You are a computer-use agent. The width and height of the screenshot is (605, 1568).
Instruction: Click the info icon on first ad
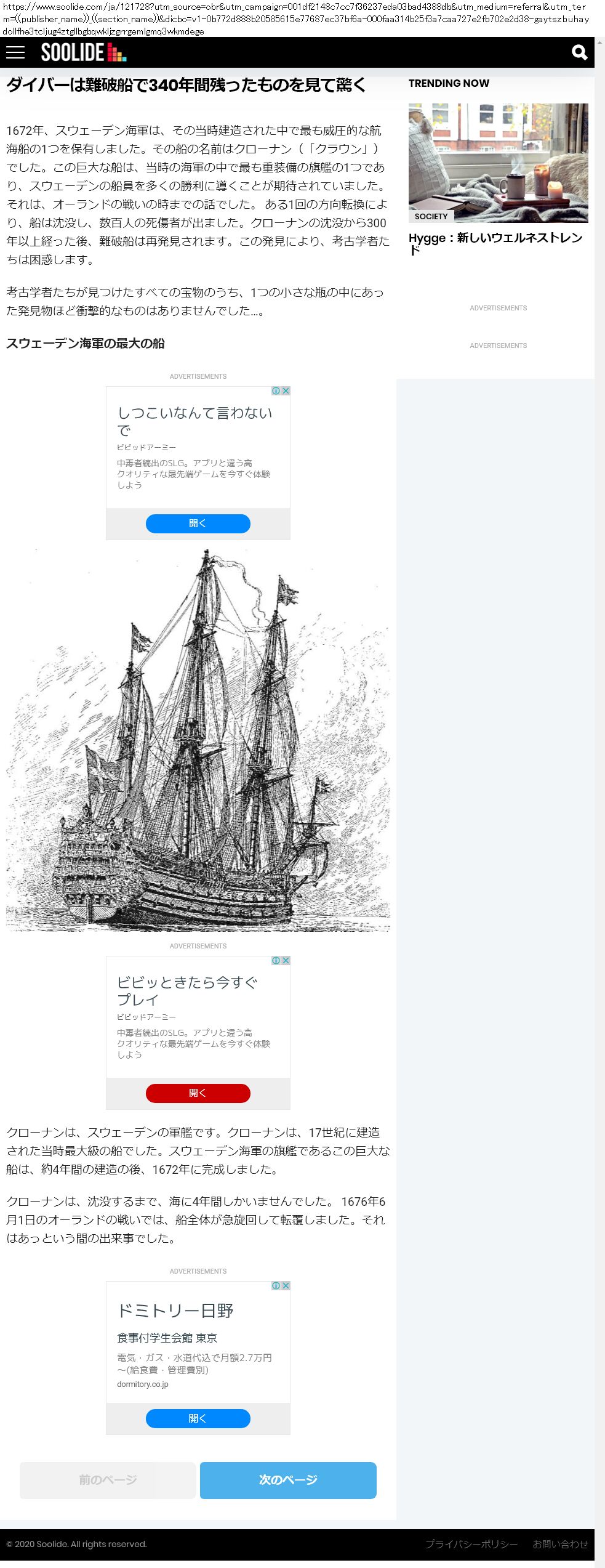coord(276,391)
